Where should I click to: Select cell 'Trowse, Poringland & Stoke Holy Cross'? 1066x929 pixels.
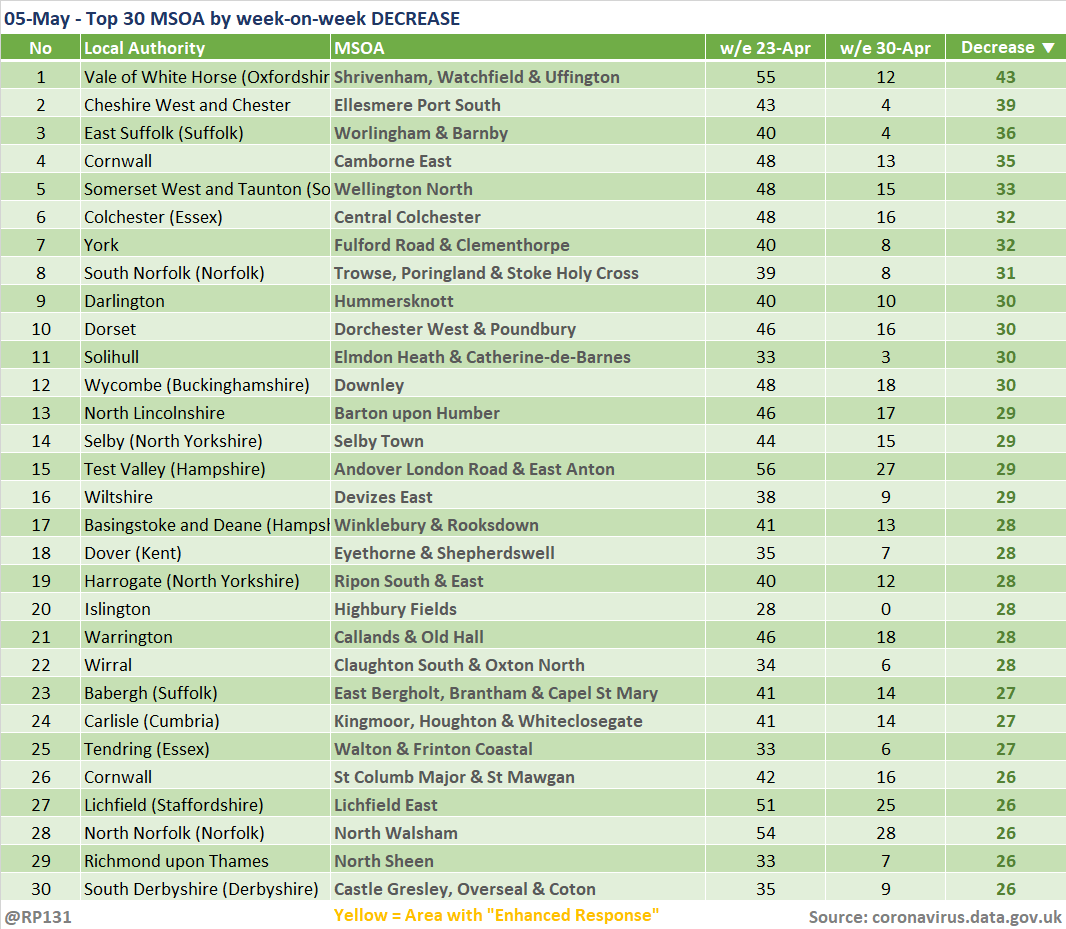(517, 273)
